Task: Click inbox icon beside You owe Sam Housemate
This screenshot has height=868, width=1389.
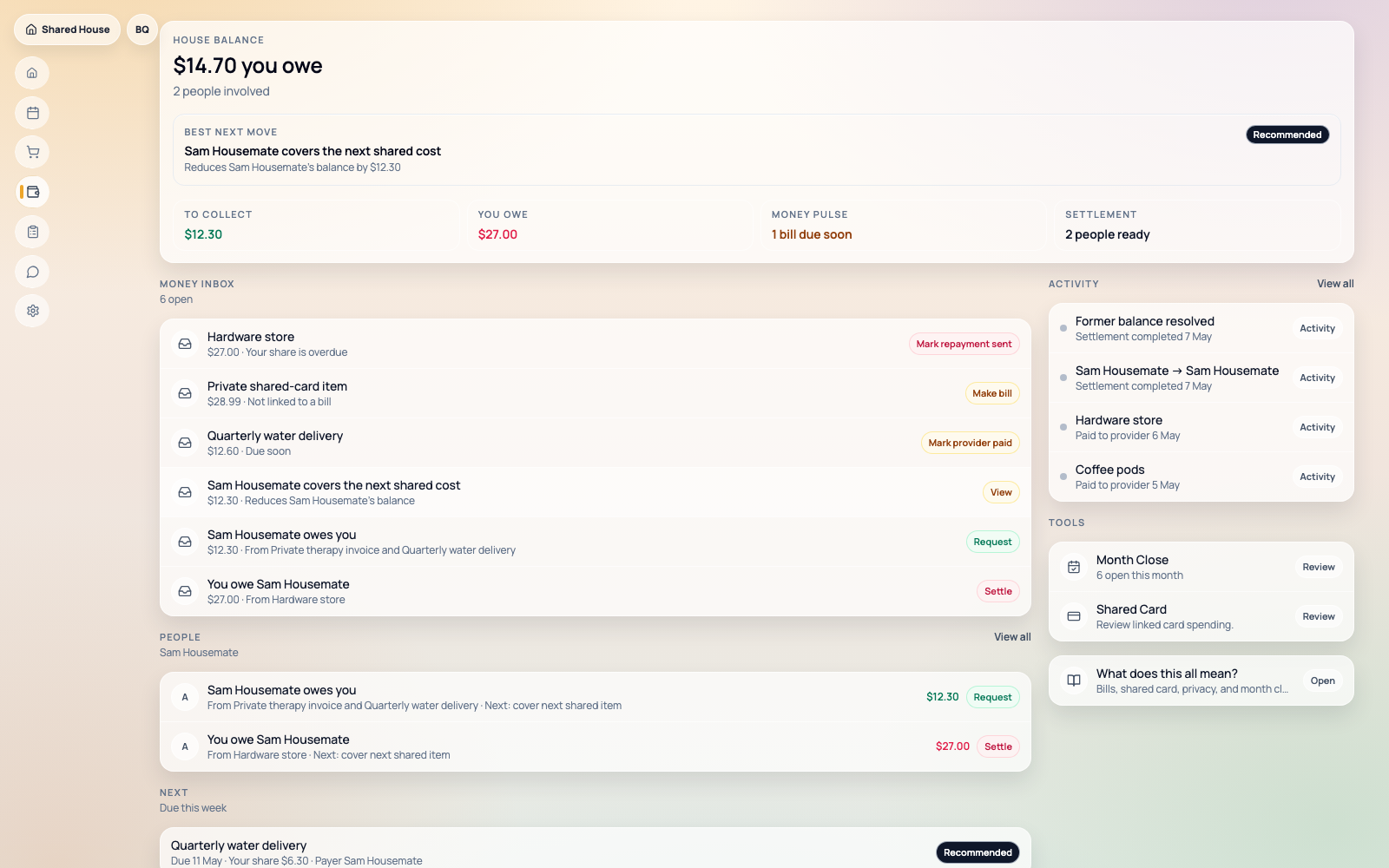Action: [185, 591]
